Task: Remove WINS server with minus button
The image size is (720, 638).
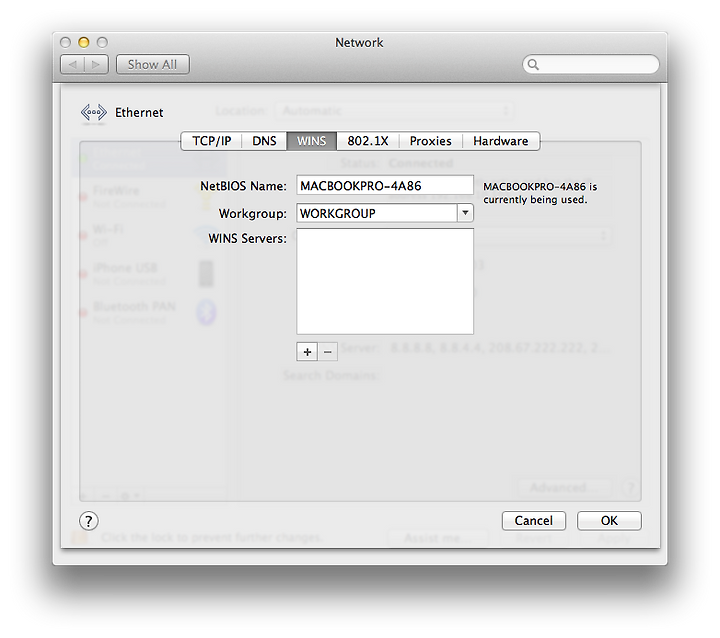Action: (x=328, y=352)
